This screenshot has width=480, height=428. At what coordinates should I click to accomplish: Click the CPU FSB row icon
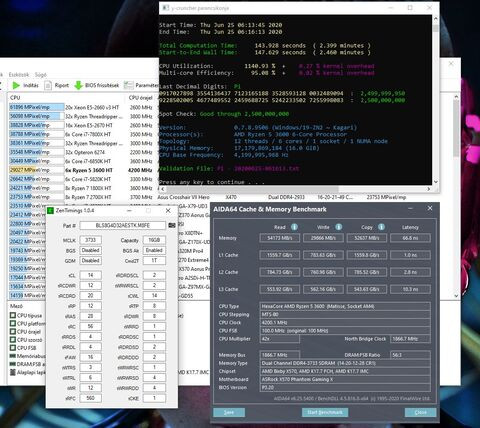(13, 348)
